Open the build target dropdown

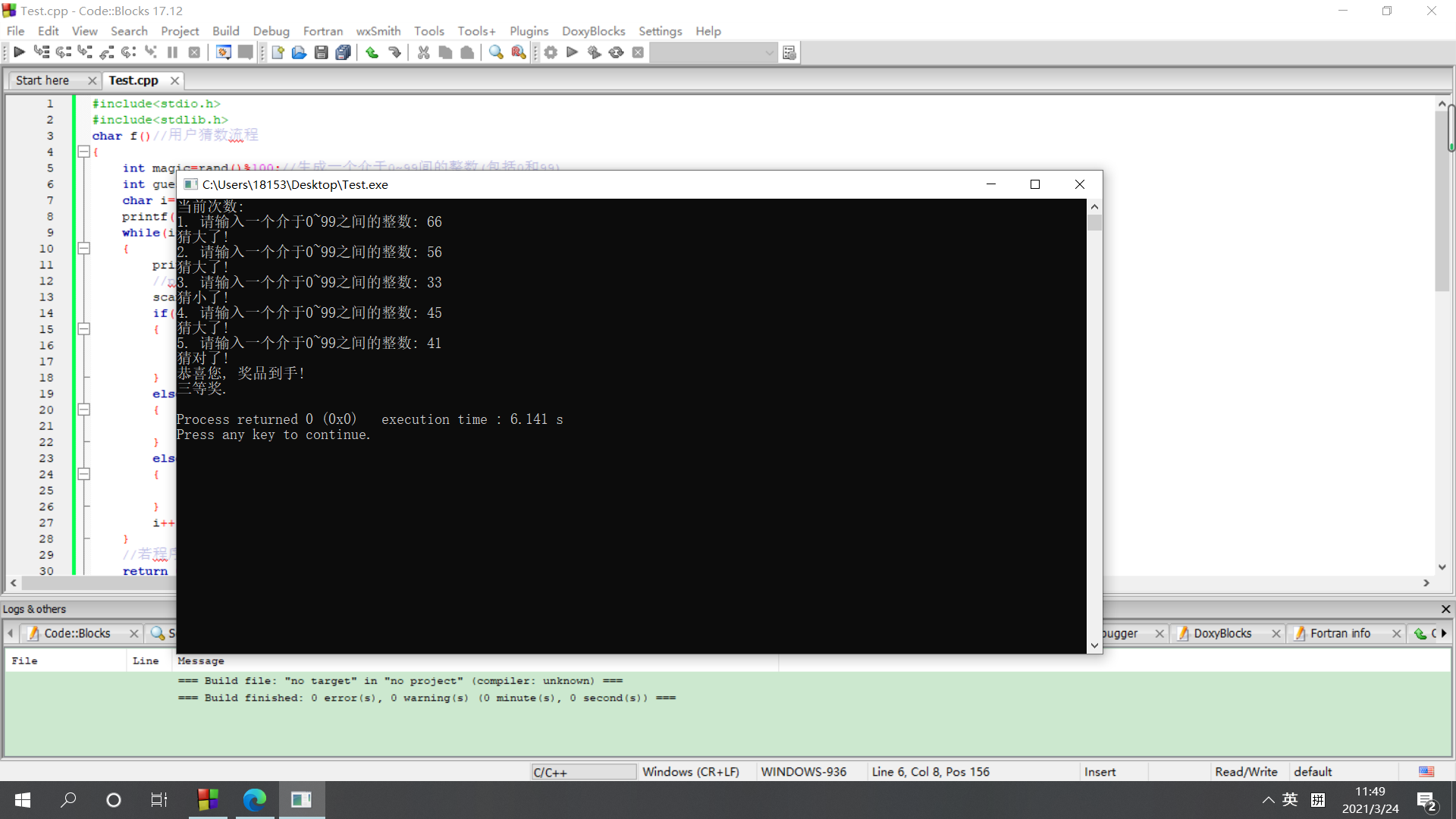click(x=769, y=52)
